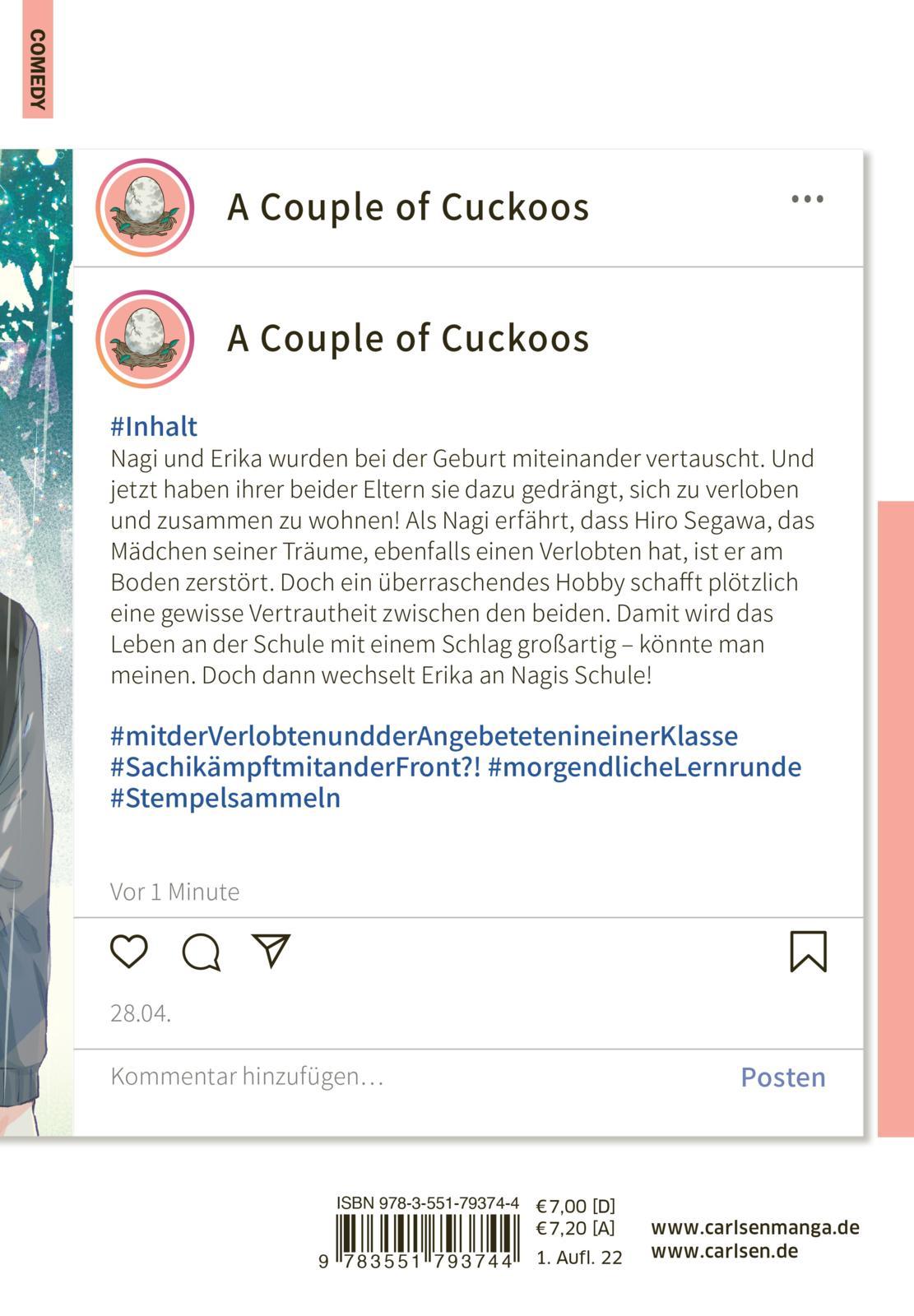Screen dimensions: 914x1316
Task: Open the three-dot options menu
Action: [x=807, y=199]
